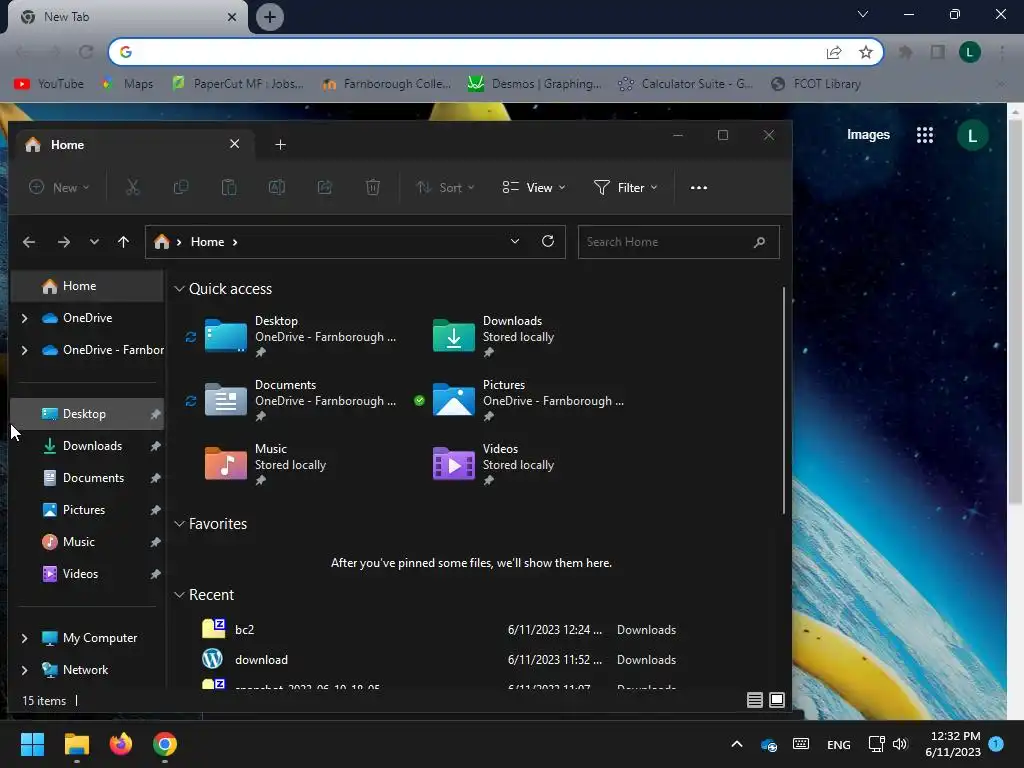Expand the recent locations chevron beside forward arrow

click(94, 242)
